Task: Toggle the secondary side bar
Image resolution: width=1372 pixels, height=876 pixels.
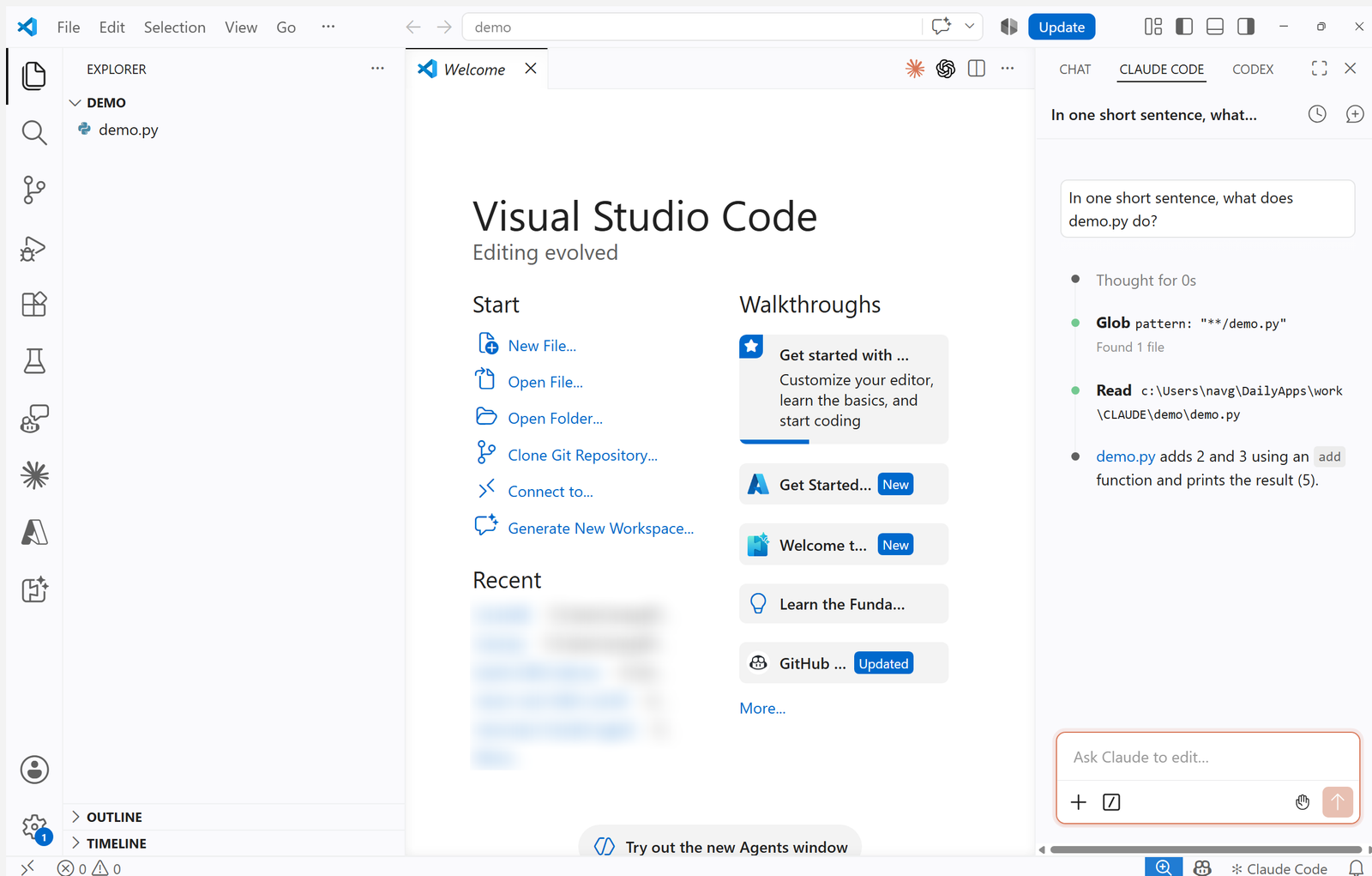Action: pos(1246,27)
